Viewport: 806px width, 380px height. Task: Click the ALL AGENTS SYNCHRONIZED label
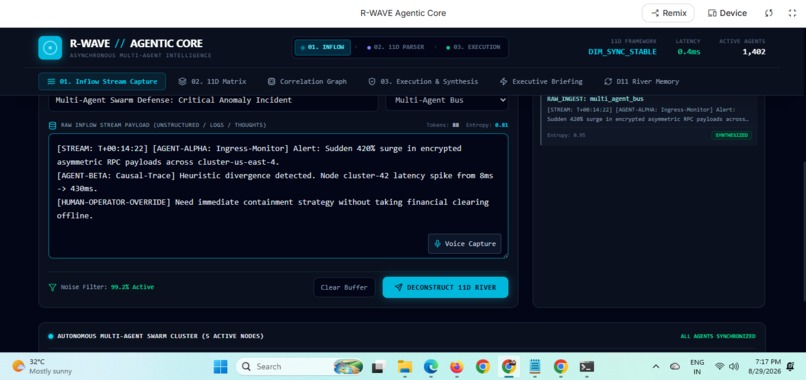[718, 336]
